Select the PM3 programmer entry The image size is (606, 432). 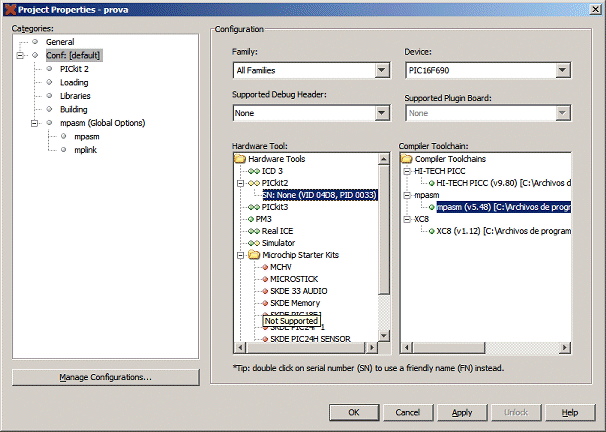[x=263, y=219]
